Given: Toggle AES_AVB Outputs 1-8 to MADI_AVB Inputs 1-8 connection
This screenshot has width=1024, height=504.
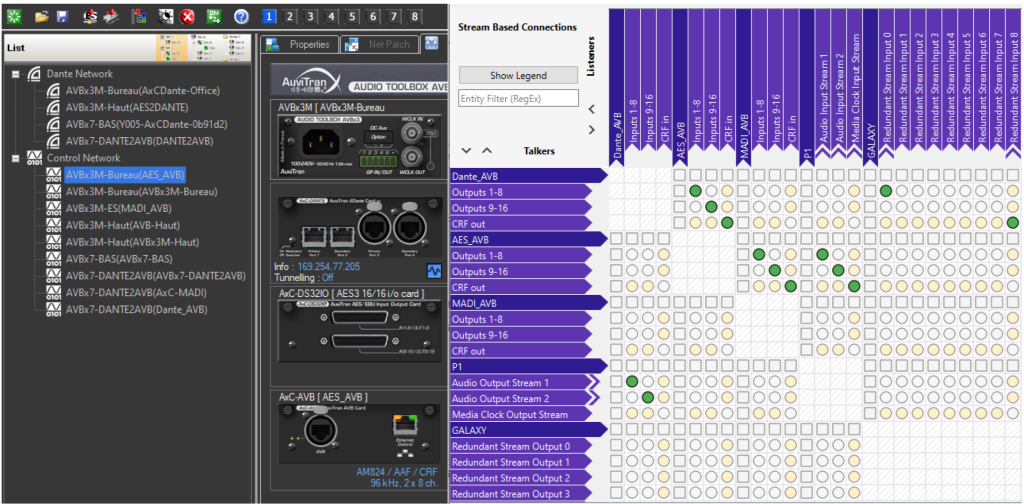Looking at the screenshot, I should pos(759,255).
